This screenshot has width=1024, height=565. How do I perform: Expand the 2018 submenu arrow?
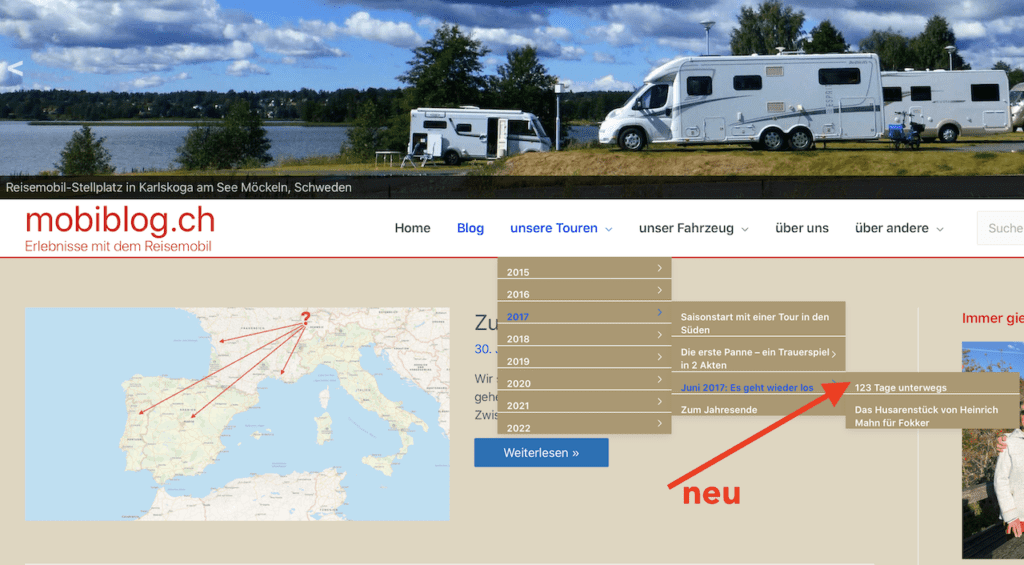[x=659, y=335]
